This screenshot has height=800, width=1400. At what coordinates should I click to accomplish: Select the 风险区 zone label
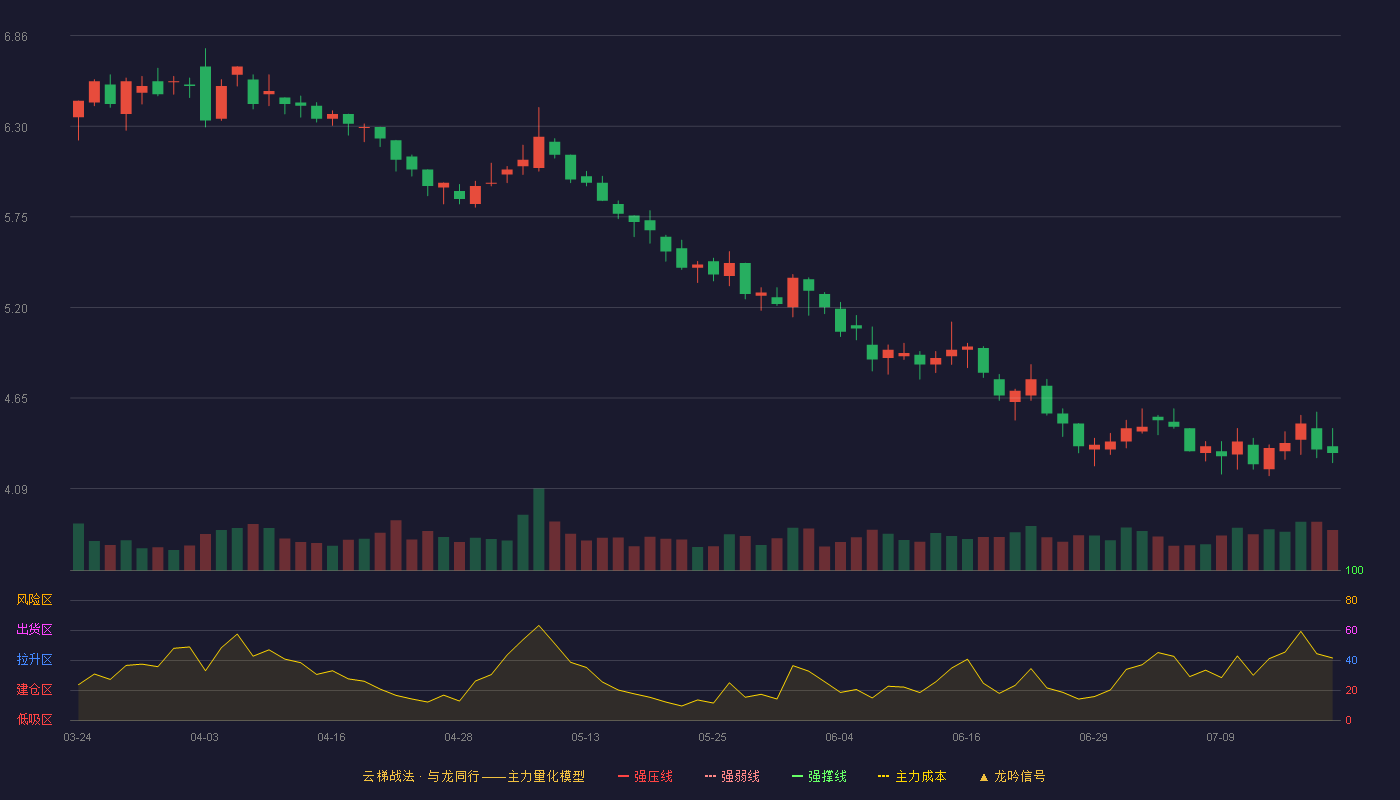pos(34,600)
